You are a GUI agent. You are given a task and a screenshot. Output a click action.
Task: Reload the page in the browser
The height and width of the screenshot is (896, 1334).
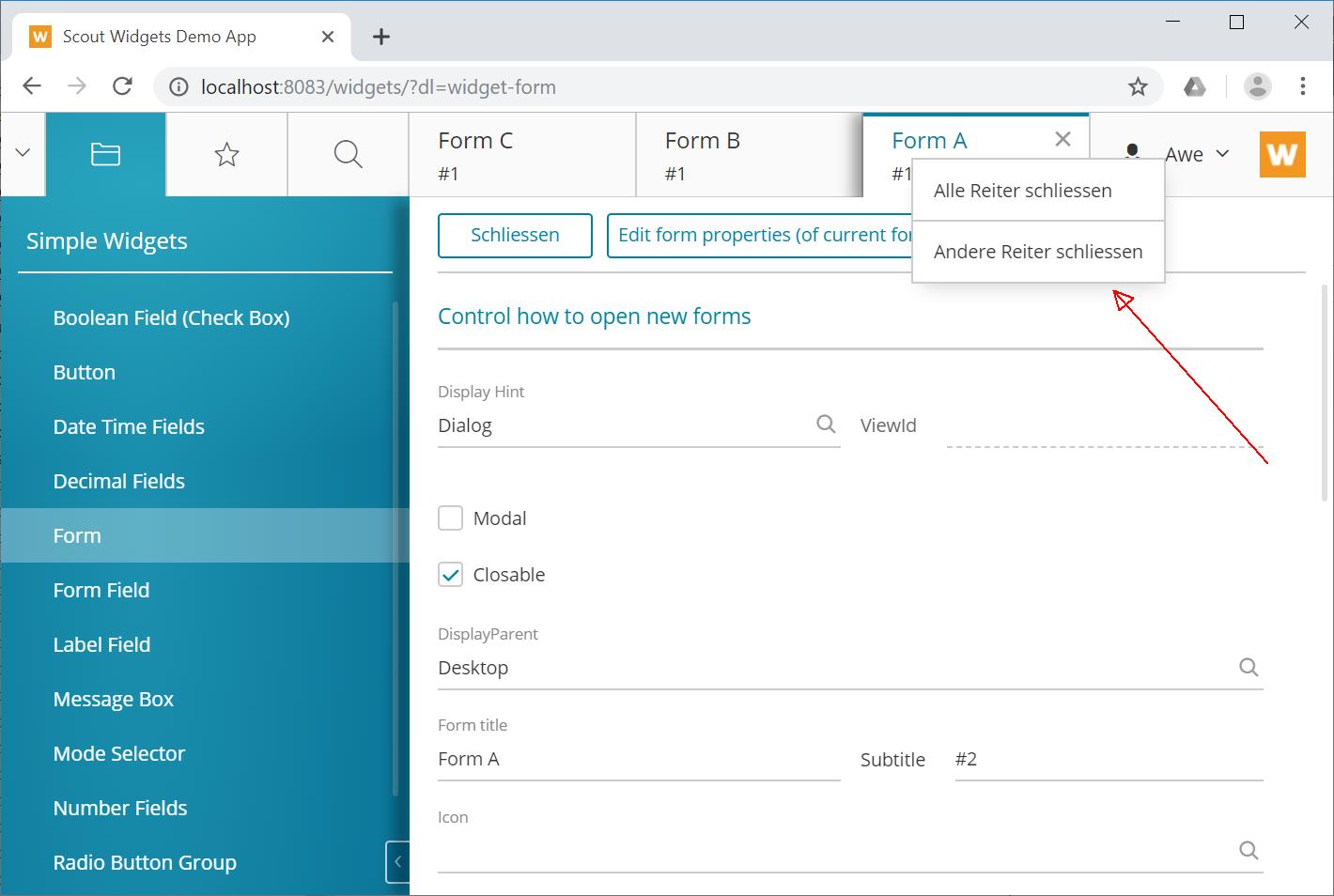click(x=122, y=86)
